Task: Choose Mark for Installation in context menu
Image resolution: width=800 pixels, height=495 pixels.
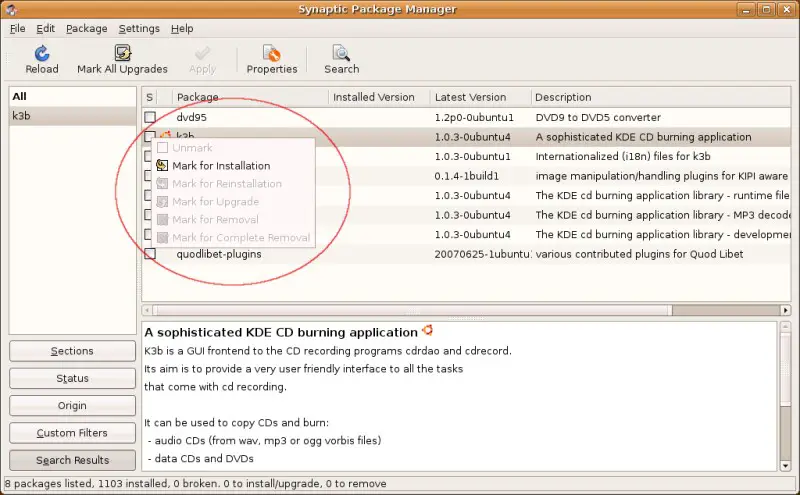Action: tap(221, 166)
